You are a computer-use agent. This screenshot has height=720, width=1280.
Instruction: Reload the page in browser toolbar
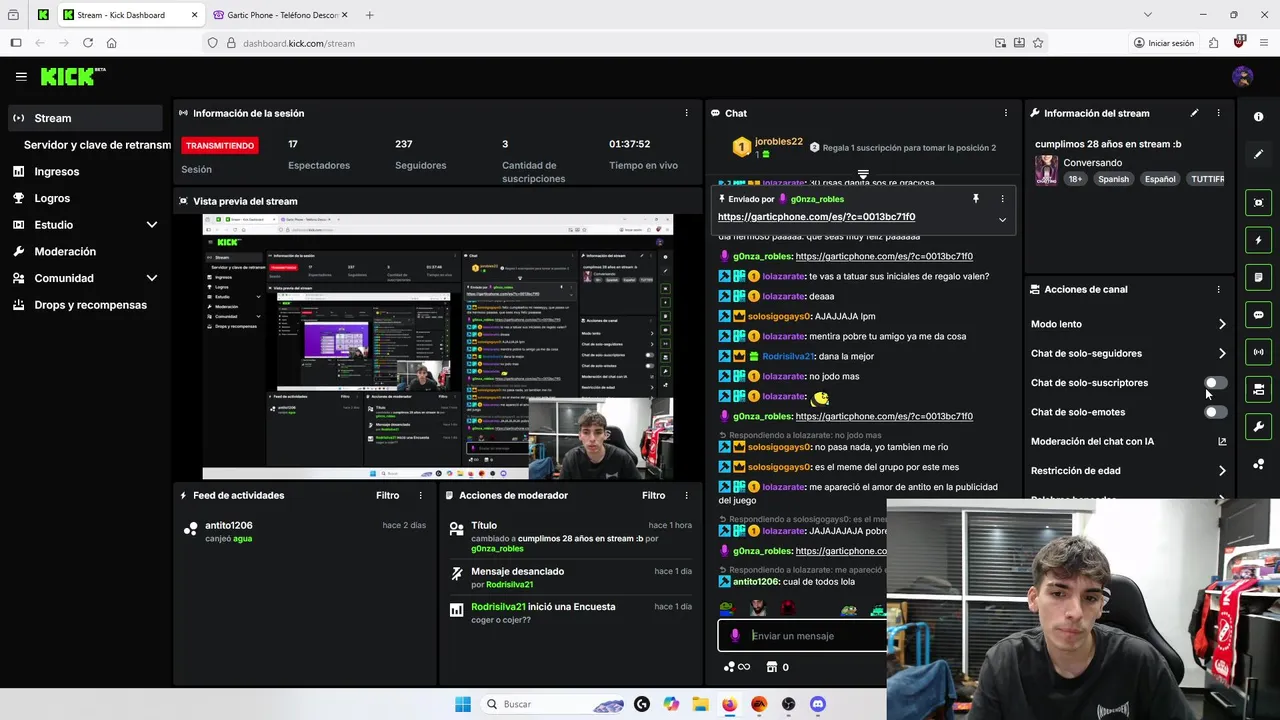(x=88, y=43)
